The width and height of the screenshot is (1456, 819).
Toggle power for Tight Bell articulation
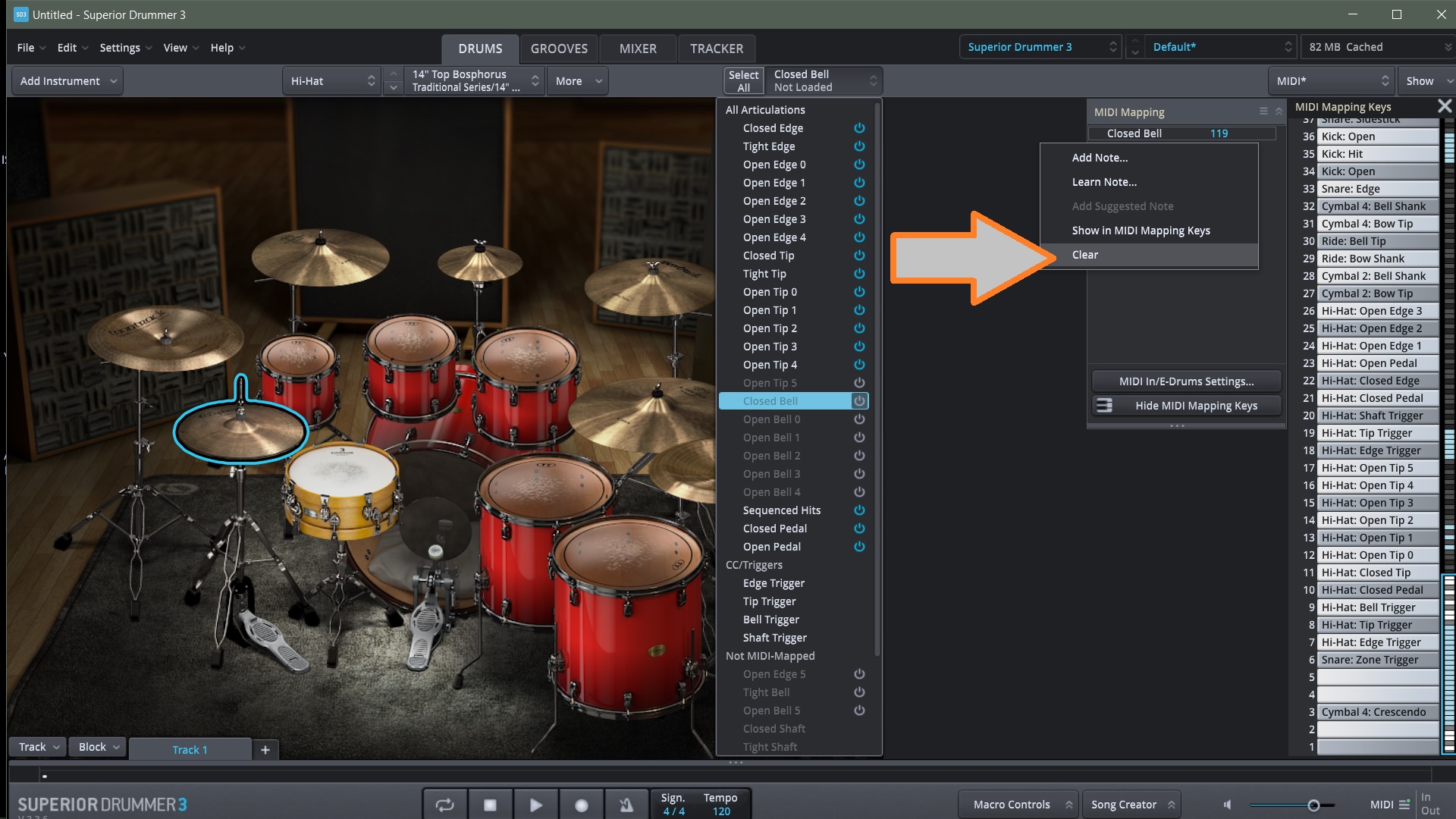pyautogui.click(x=859, y=692)
